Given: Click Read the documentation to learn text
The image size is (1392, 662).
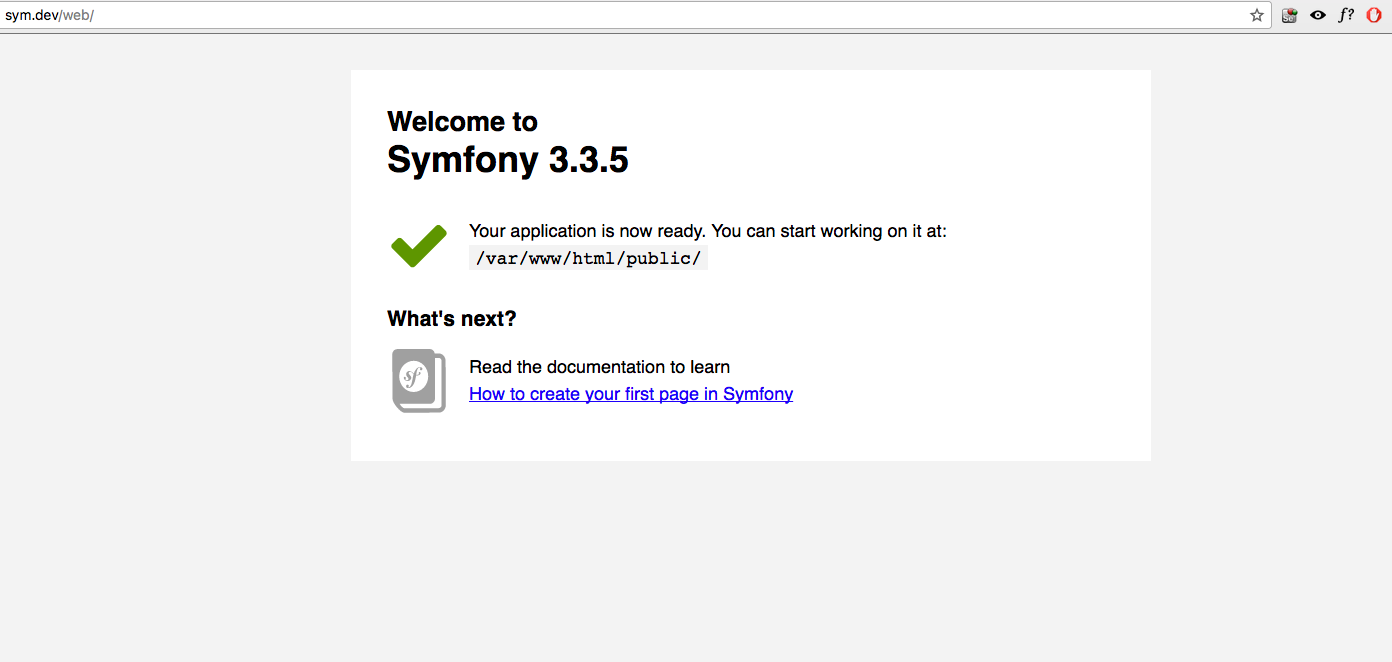Looking at the screenshot, I should (600, 367).
